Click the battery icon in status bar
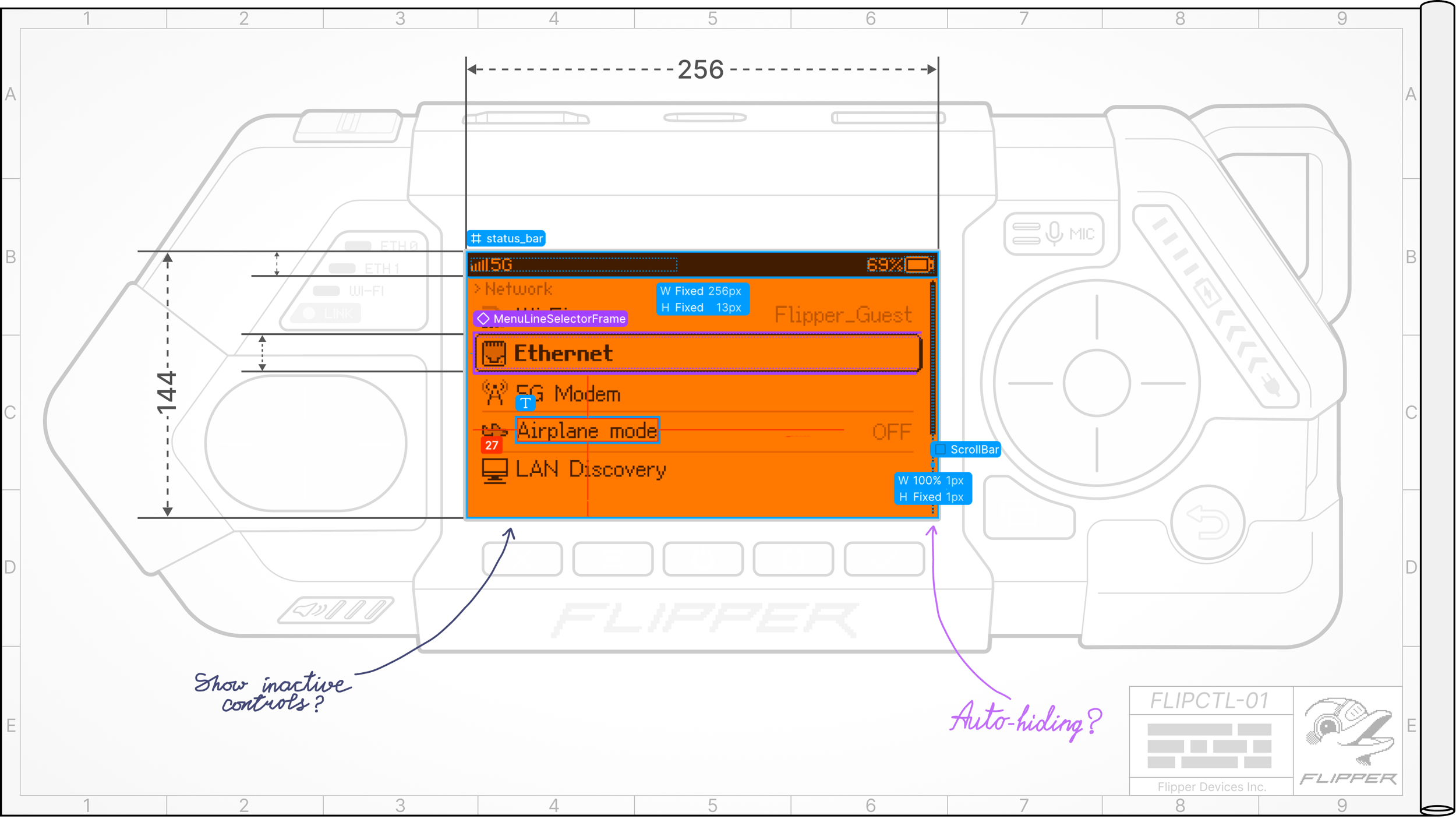This screenshot has height=819, width=1456. pyautogui.click(x=920, y=265)
